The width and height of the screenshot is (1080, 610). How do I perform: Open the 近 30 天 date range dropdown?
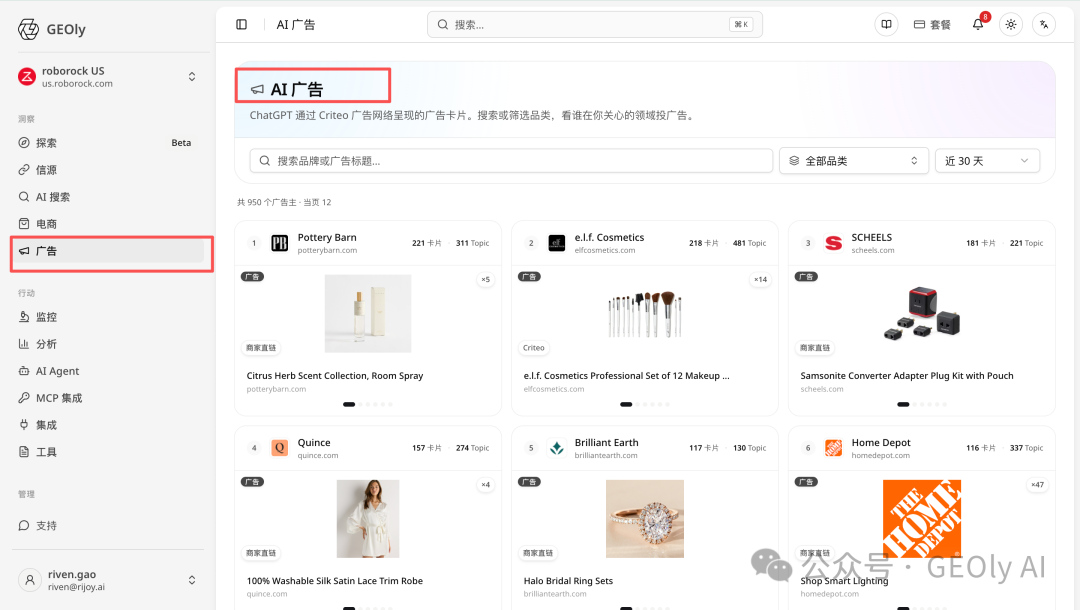(x=987, y=160)
